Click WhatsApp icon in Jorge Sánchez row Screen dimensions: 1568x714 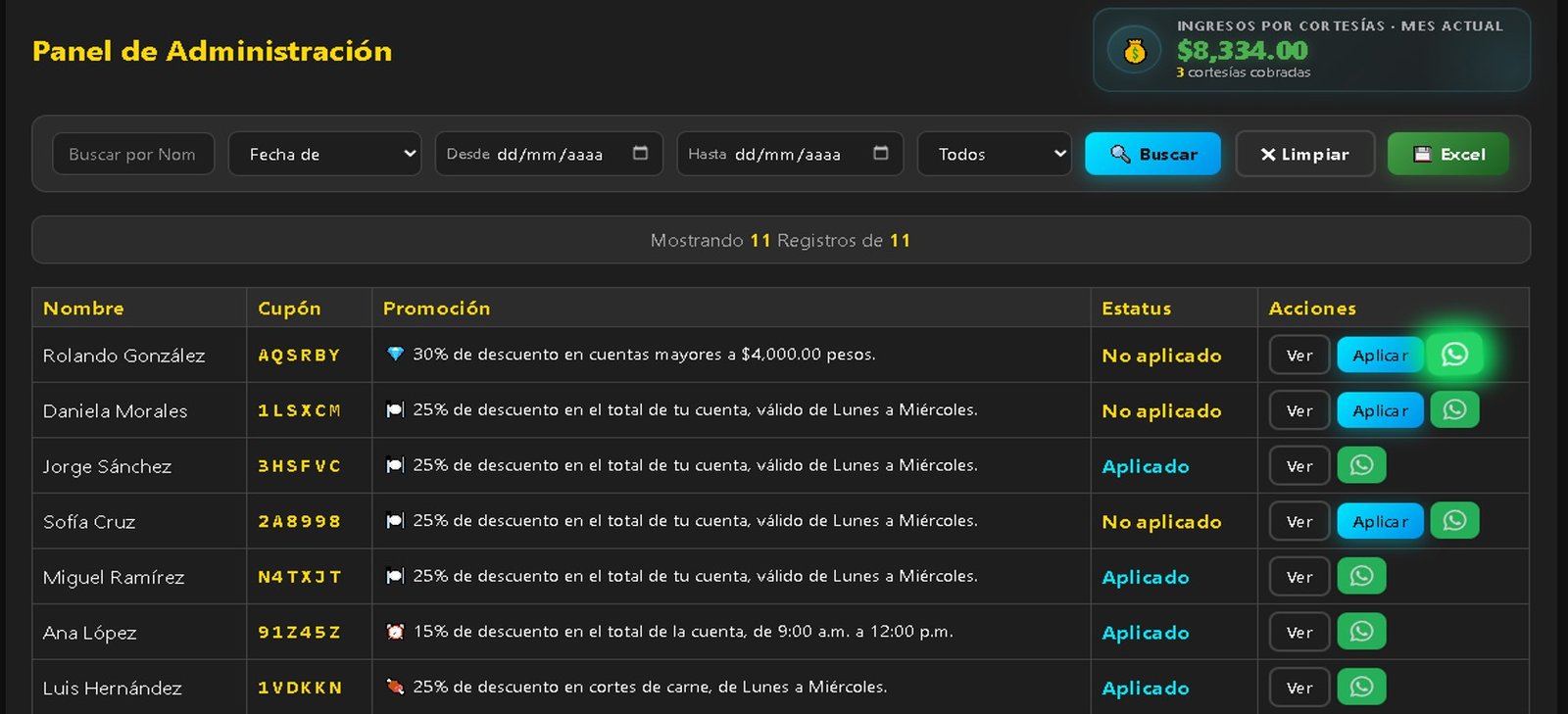pos(1361,466)
